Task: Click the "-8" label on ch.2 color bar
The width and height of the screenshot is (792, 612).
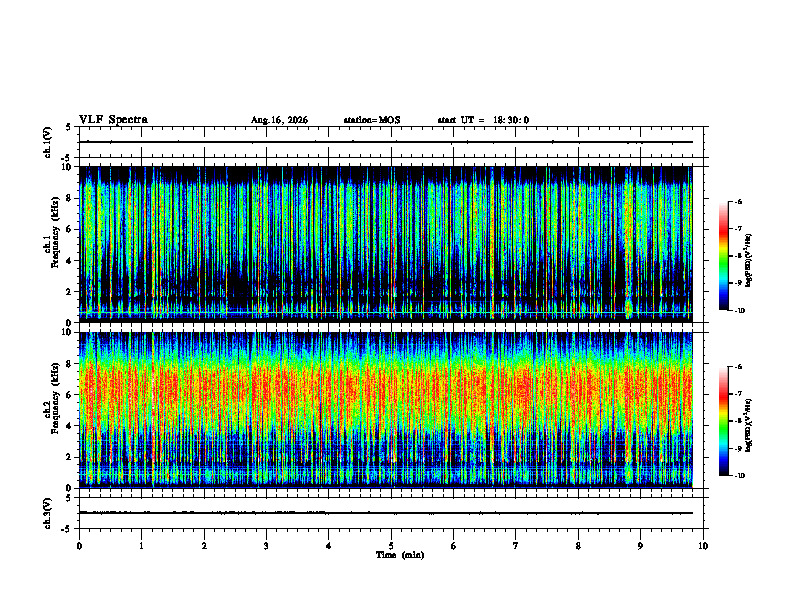Action: click(738, 421)
